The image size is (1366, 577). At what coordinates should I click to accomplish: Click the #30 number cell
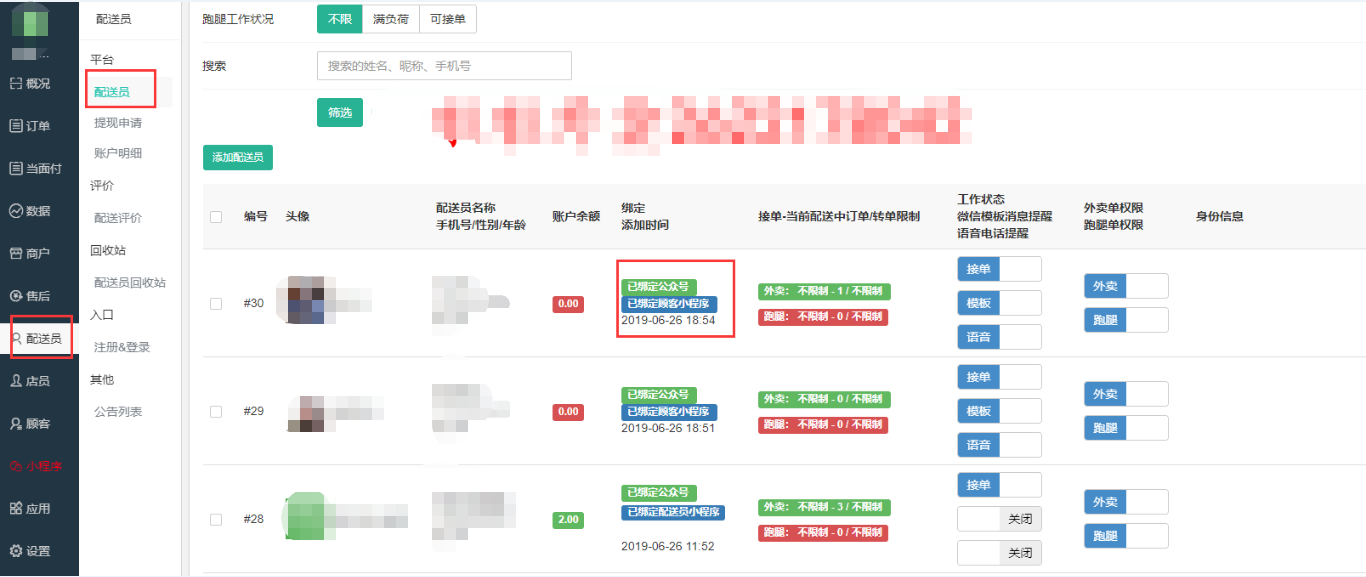(x=254, y=304)
